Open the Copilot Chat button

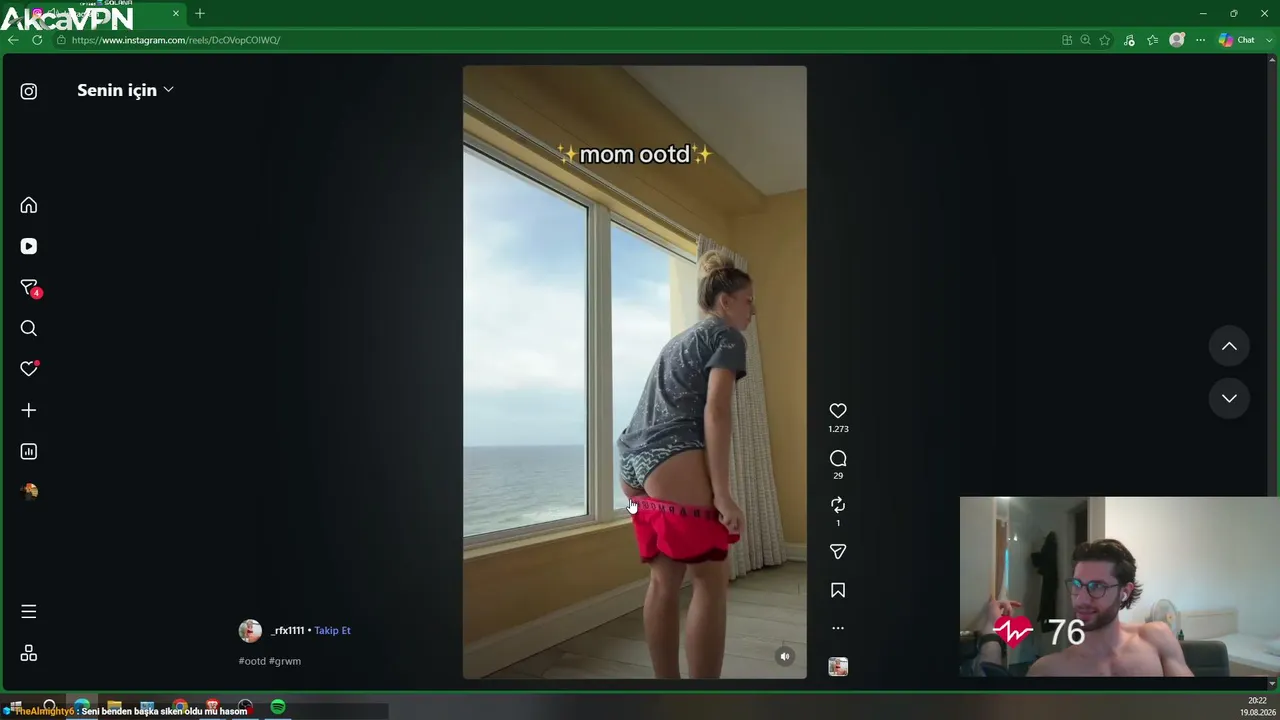point(1237,40)
